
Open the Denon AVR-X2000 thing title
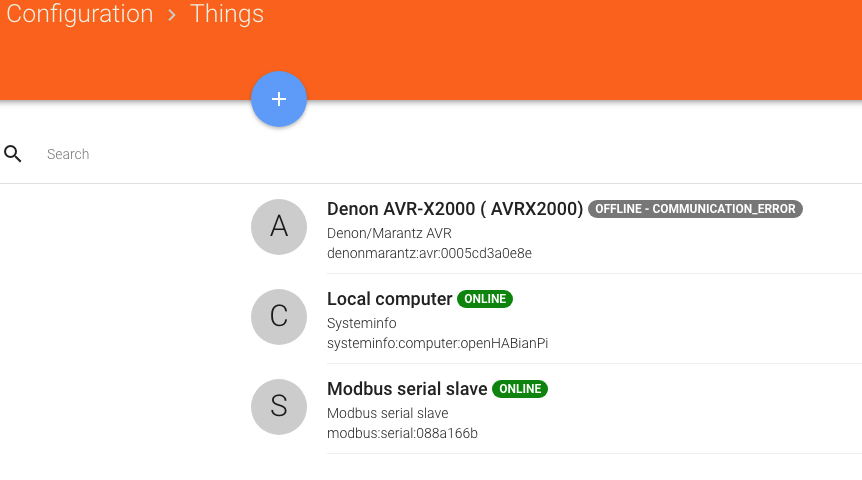455,209
